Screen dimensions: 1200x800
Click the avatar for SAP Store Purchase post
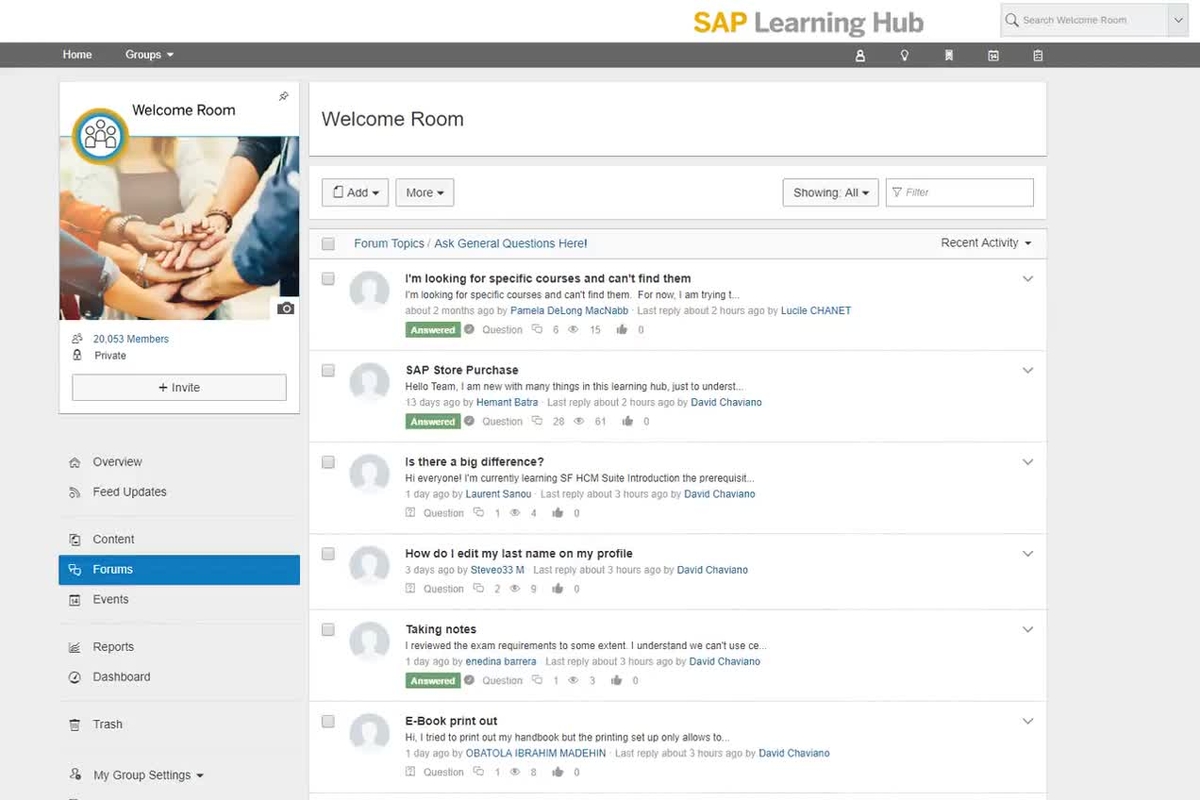pyautogui.click(x=369, y=382)
